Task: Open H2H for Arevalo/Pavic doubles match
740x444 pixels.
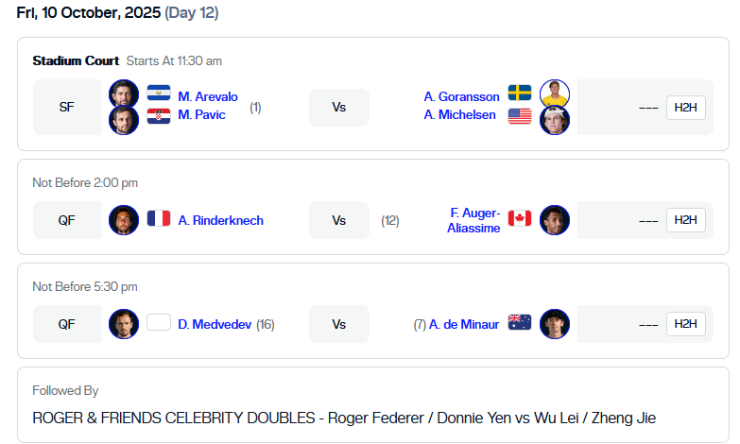Action: (x=685, y=107)
